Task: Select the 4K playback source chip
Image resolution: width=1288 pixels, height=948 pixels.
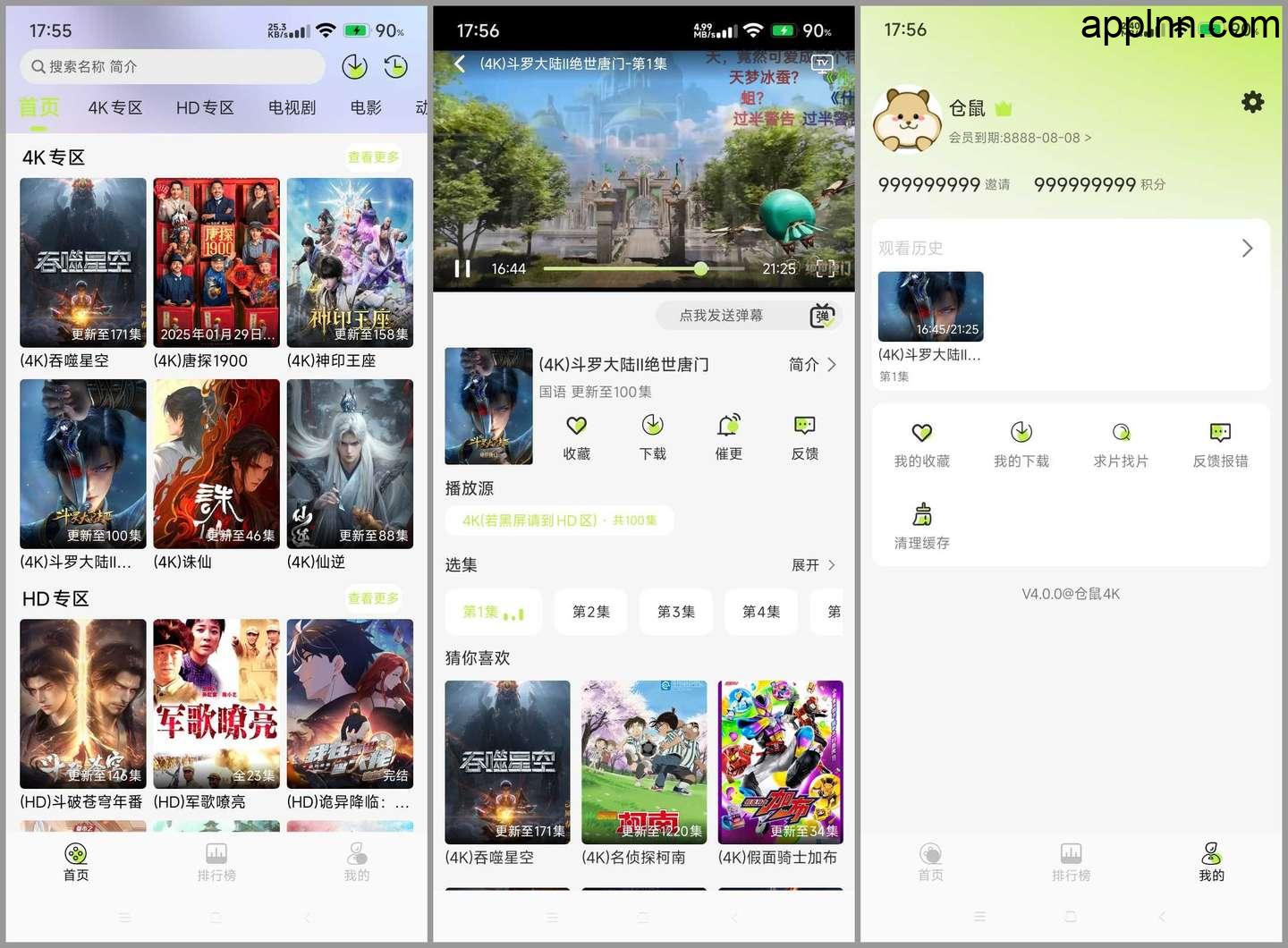Action: pos(560,521)
